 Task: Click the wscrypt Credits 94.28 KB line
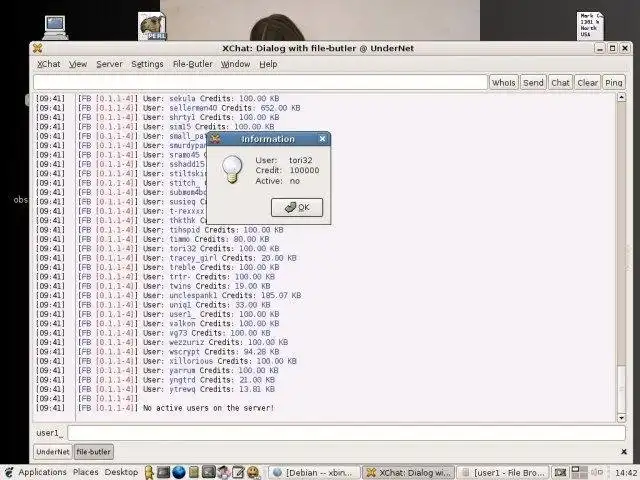point(211,351)
